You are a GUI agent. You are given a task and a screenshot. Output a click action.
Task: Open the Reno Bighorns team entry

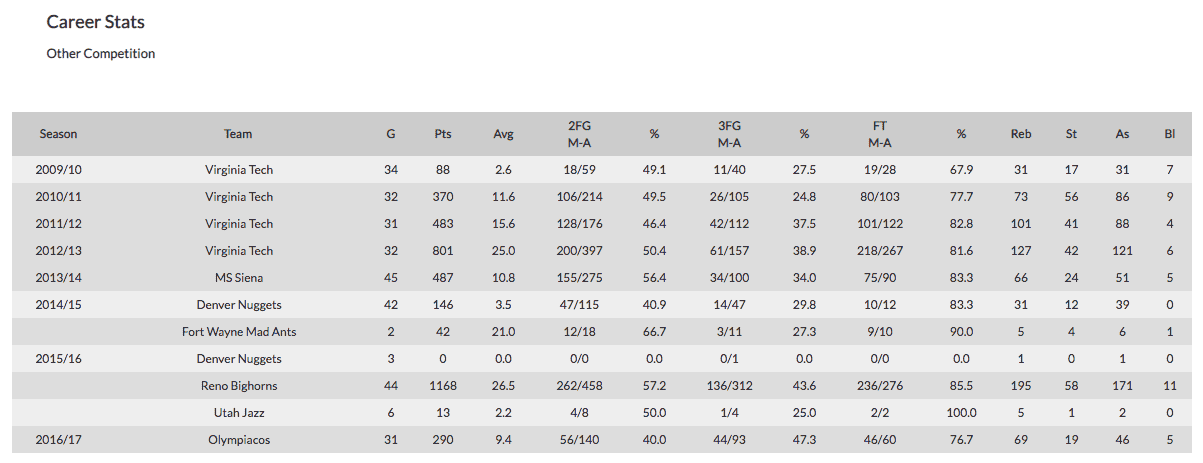[238, 386]
